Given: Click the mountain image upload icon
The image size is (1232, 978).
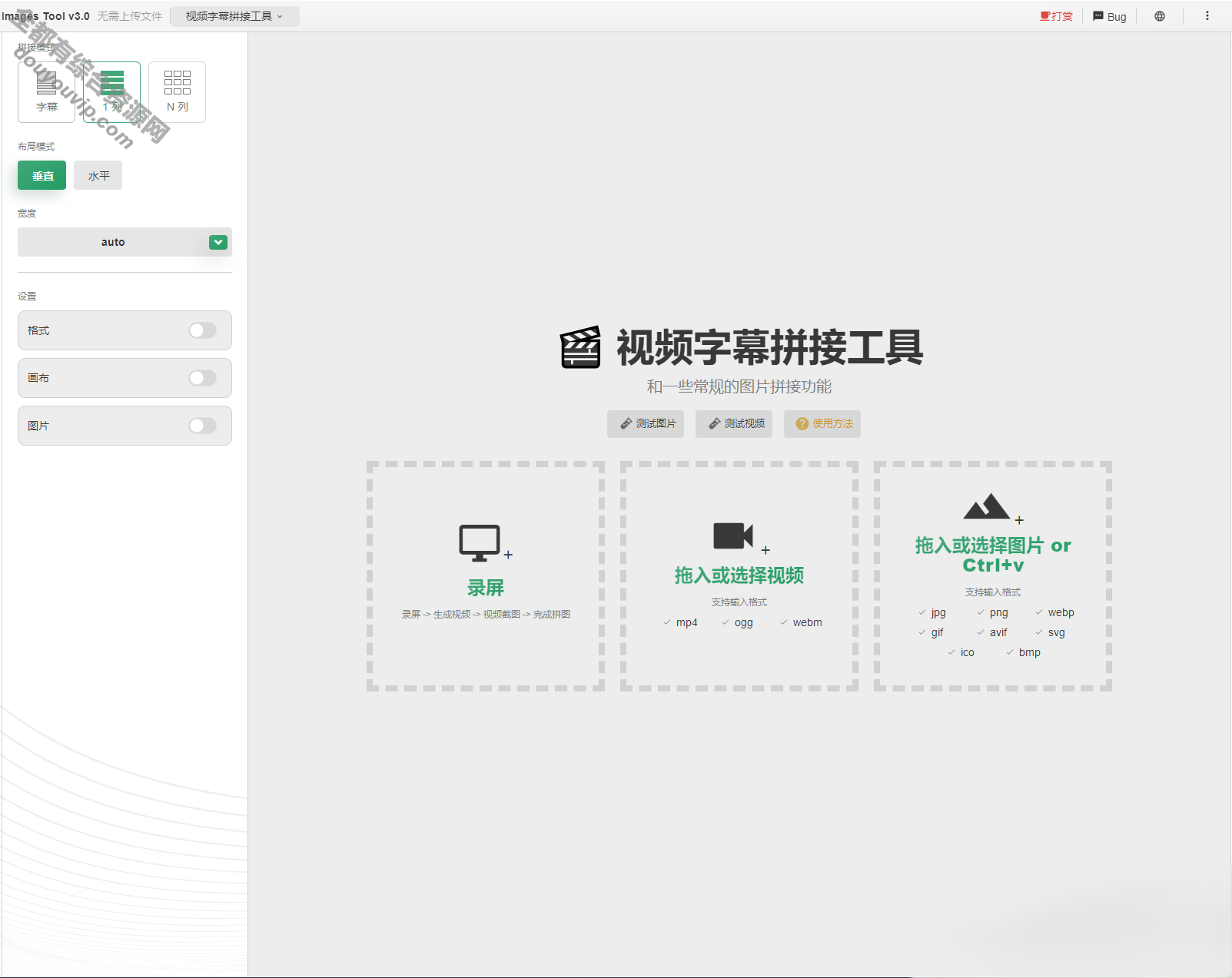Looking at the screenshot, I should click(987, 506).
